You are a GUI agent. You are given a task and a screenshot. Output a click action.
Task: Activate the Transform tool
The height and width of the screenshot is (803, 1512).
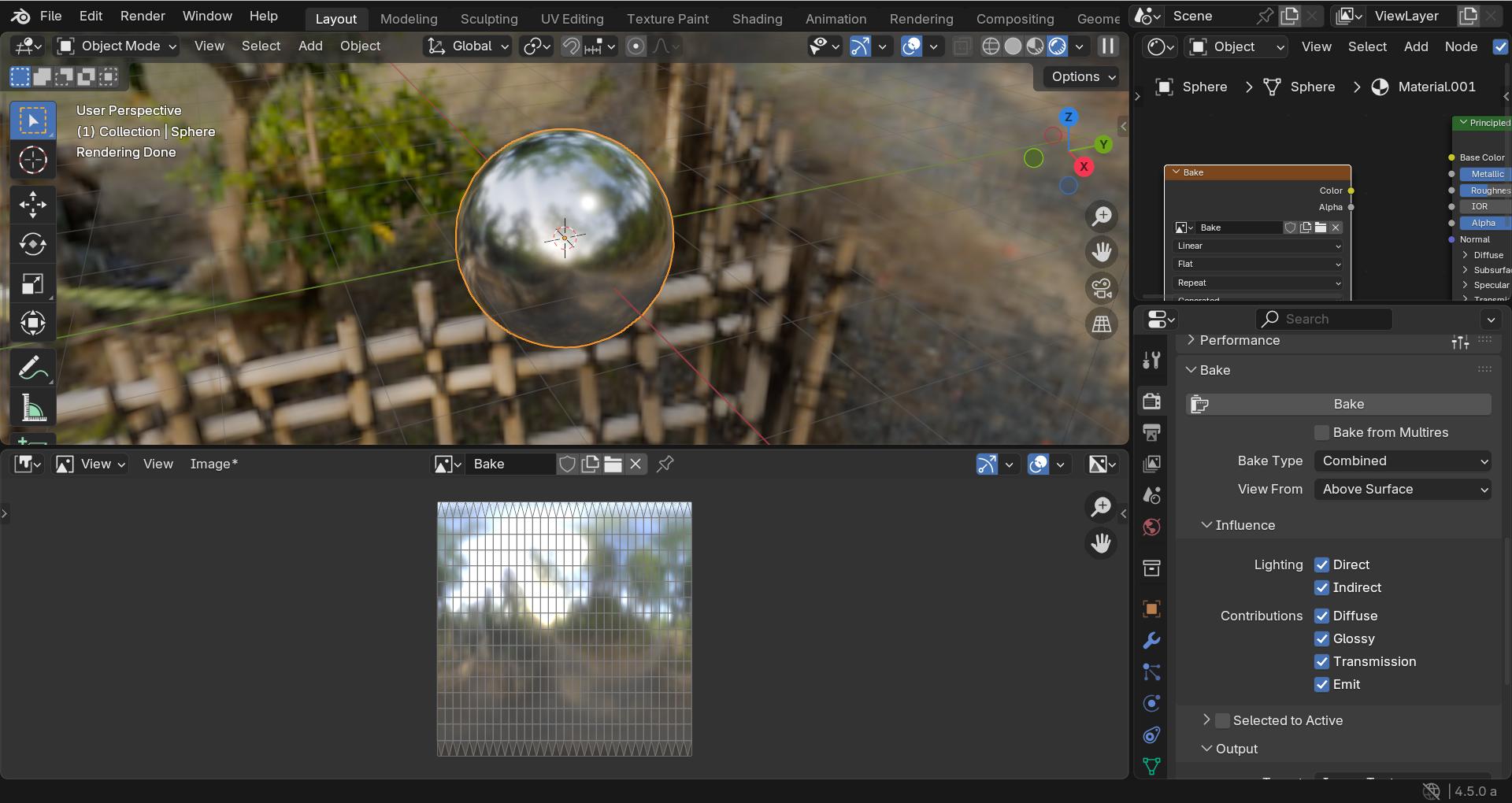(x=32, y=323)
